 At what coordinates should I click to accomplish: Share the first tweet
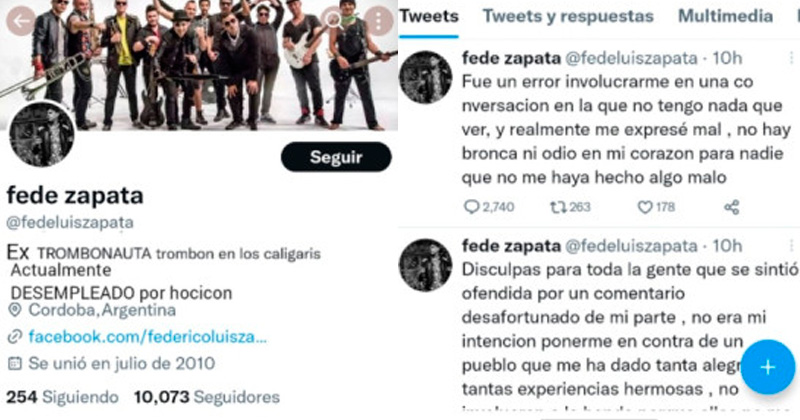pos(732,207)
